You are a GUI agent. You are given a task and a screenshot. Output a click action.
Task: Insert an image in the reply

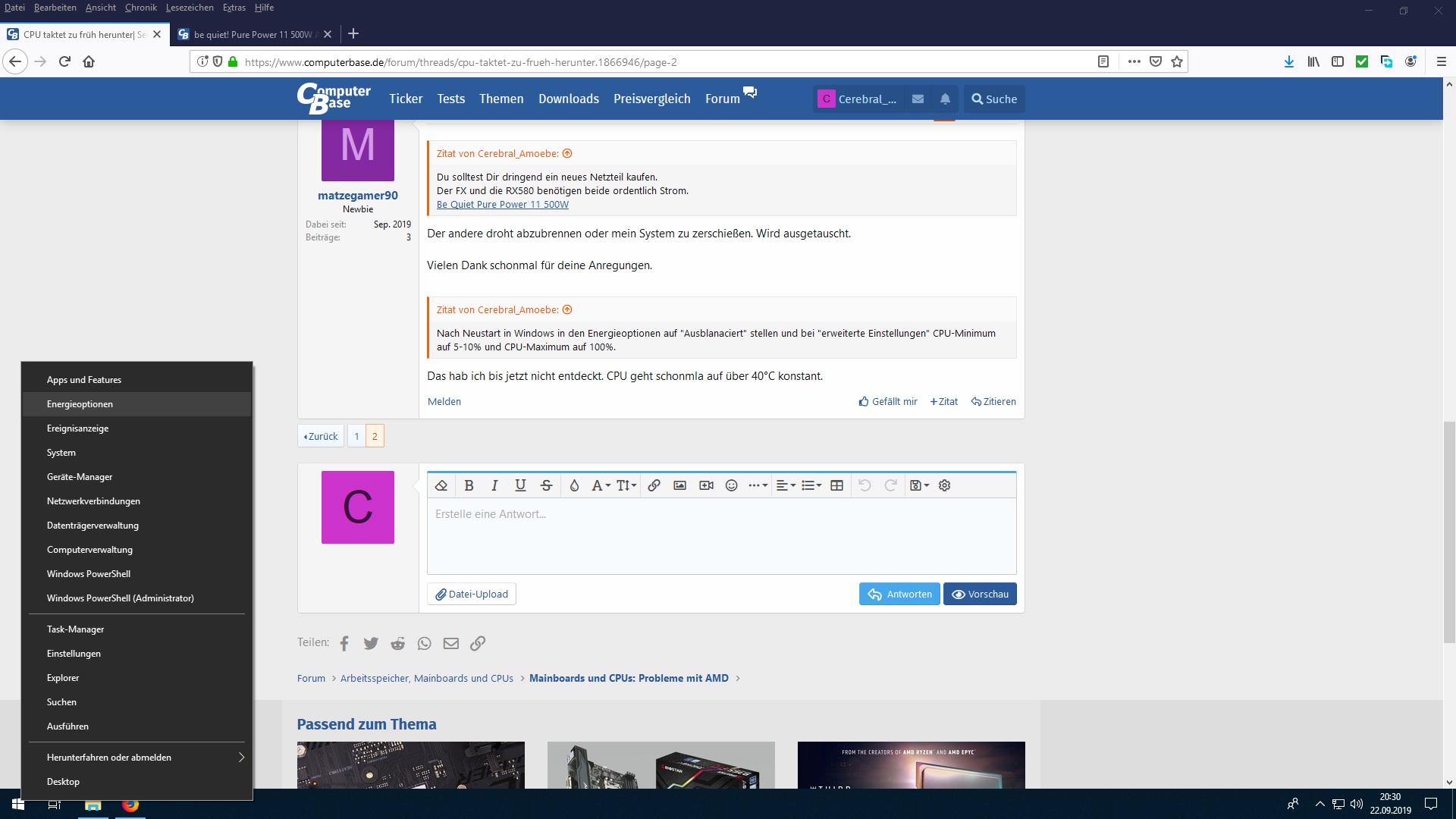(x=679, y=485)
